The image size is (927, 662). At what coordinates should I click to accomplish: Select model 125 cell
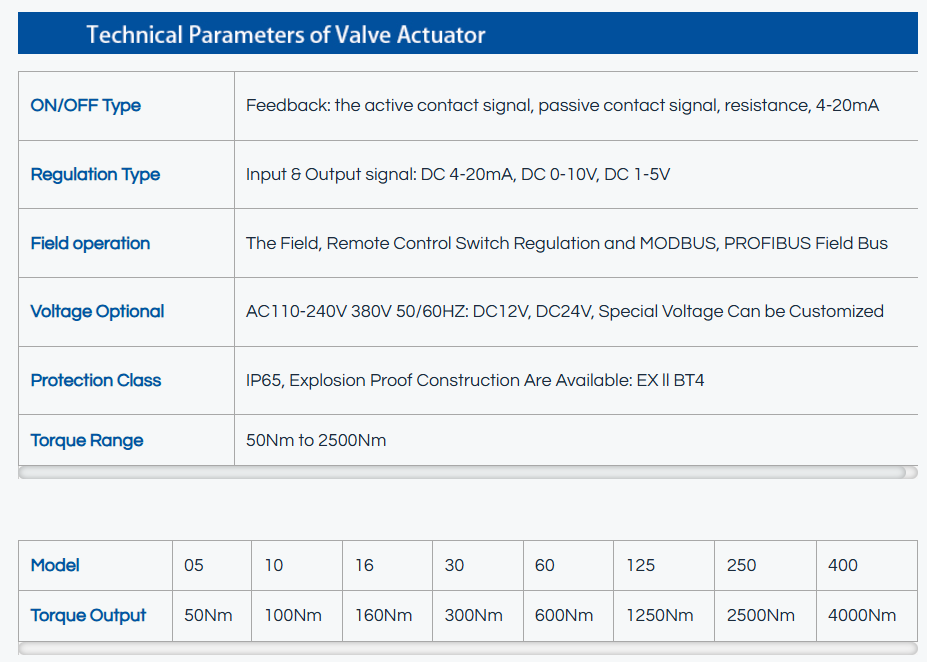click(x=640, y=565)
